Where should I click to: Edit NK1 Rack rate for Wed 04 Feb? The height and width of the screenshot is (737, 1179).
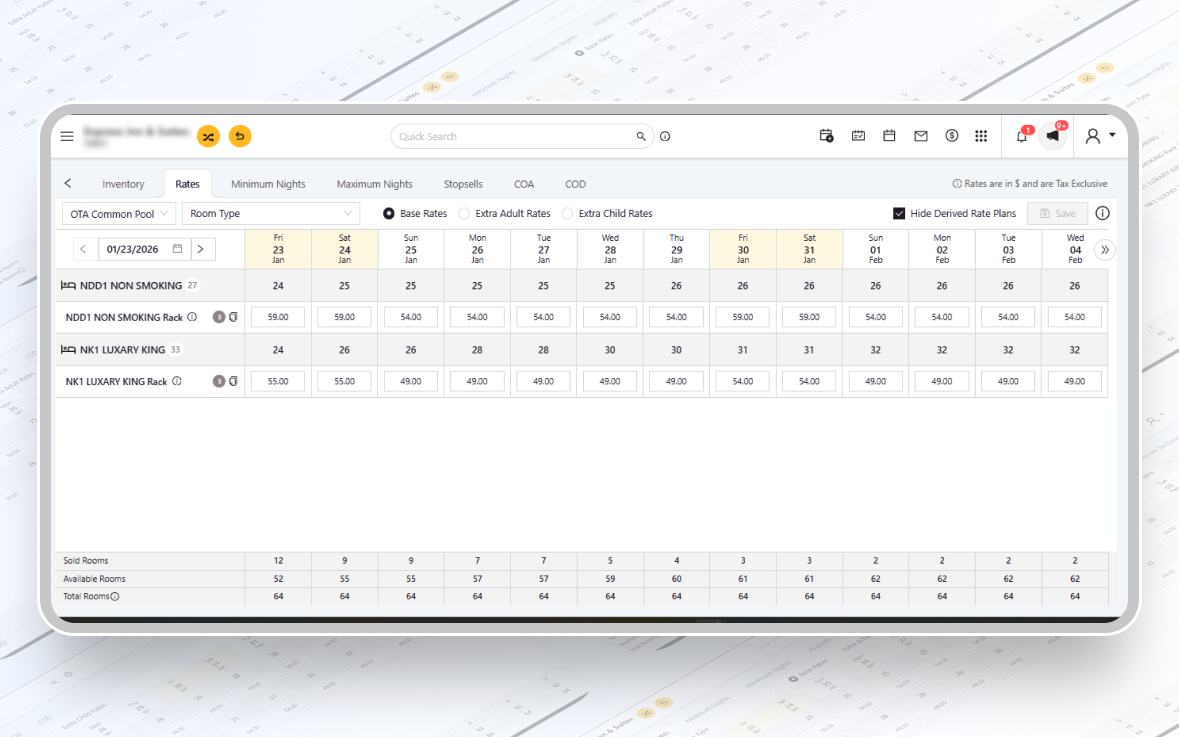pyautogui.click(x=1074, y=381)
